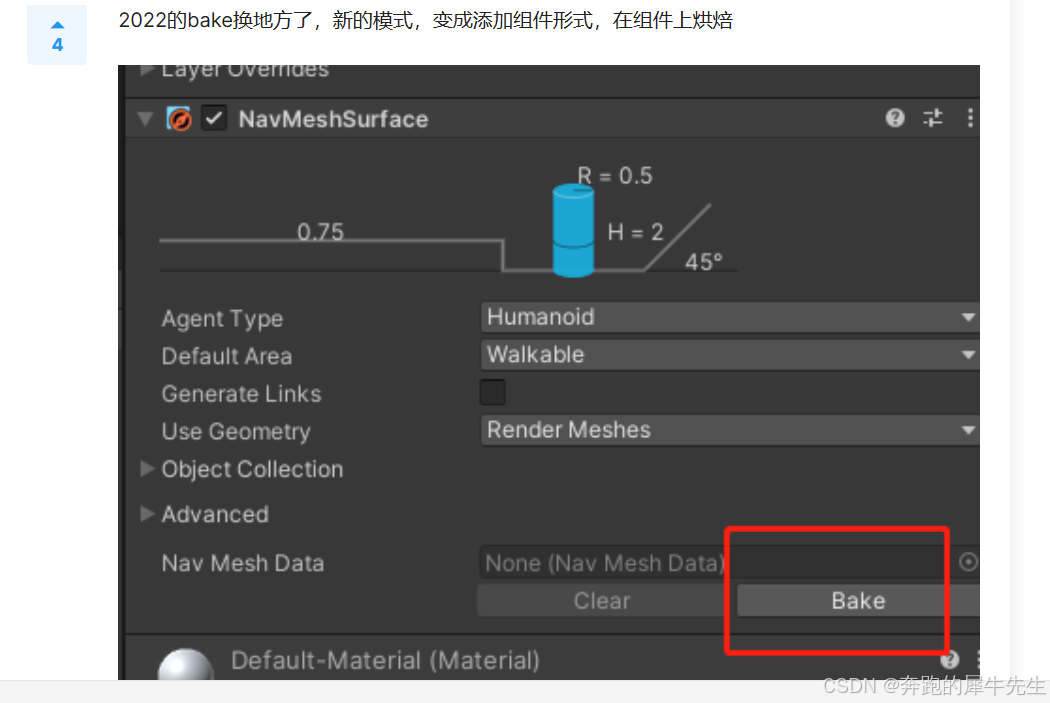Click the R = 0.5 radius label
Viewport: 1050px width, 703px height.
pyautogui.click(x=615, y=175)
